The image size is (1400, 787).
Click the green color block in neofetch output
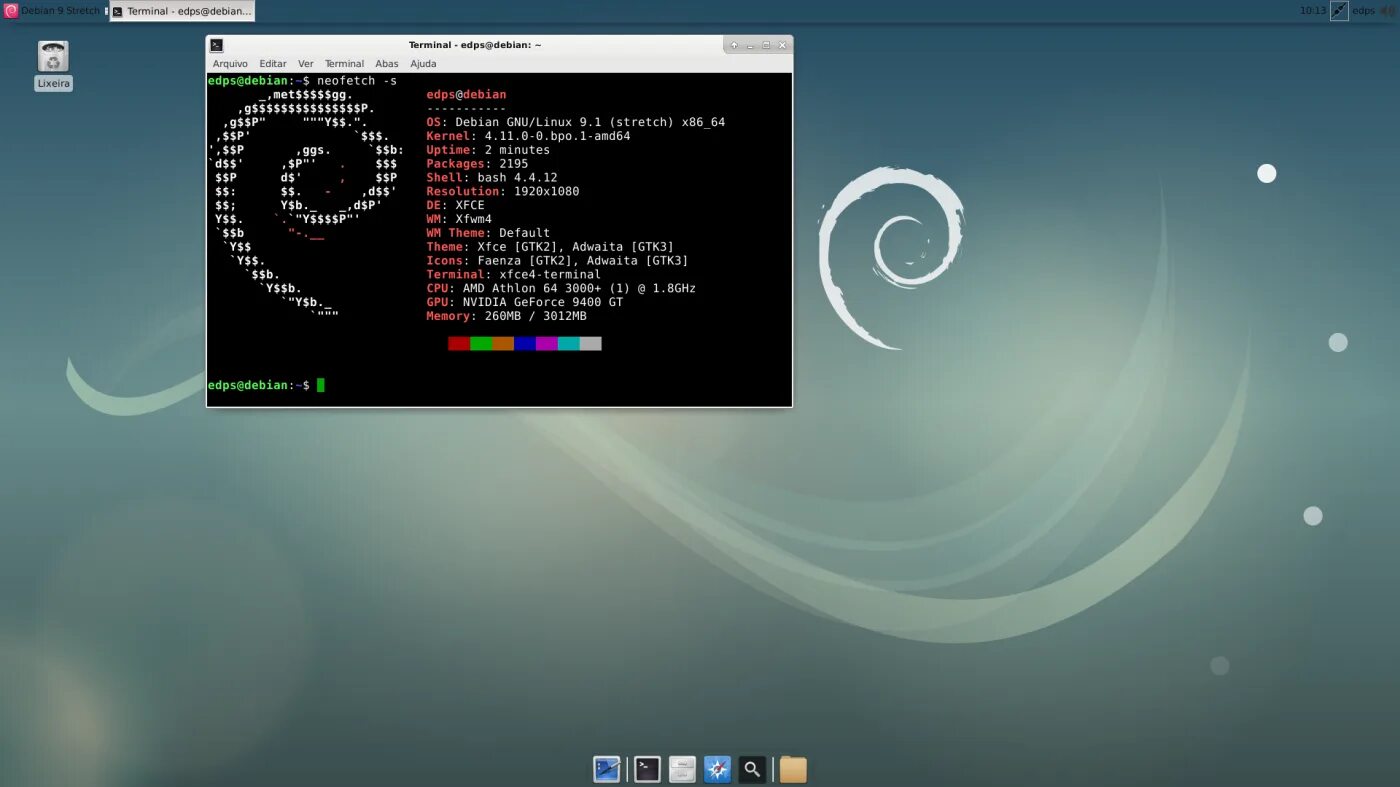[x=481, y=343]
